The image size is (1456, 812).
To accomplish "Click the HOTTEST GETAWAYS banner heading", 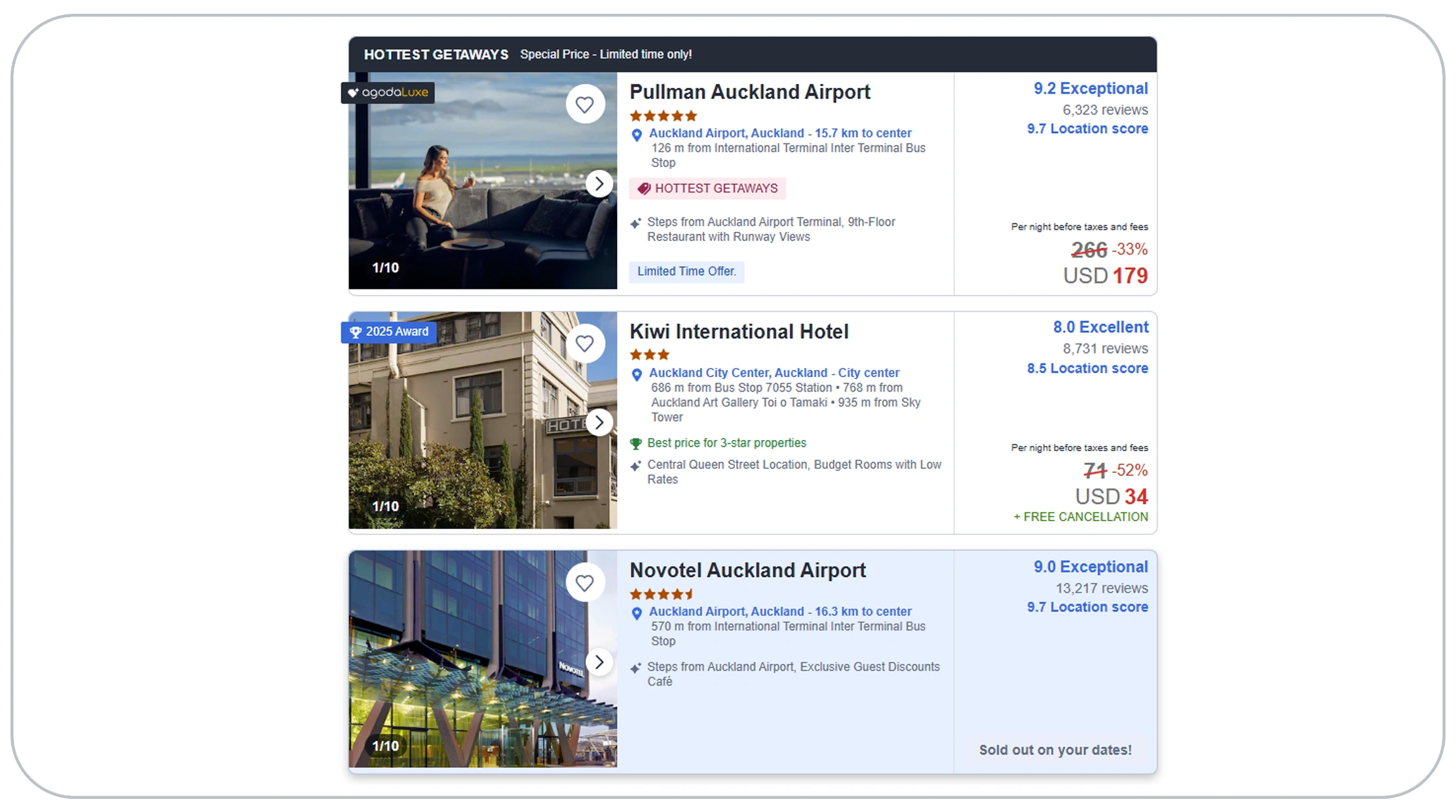I will point(436,55).
